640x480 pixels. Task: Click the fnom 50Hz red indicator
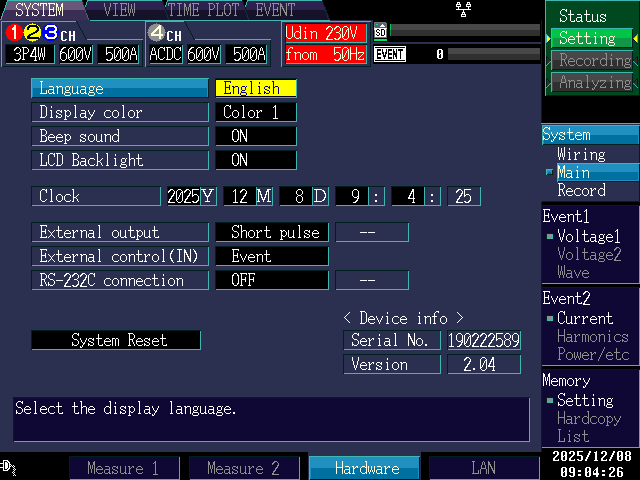tap(325, 54)
